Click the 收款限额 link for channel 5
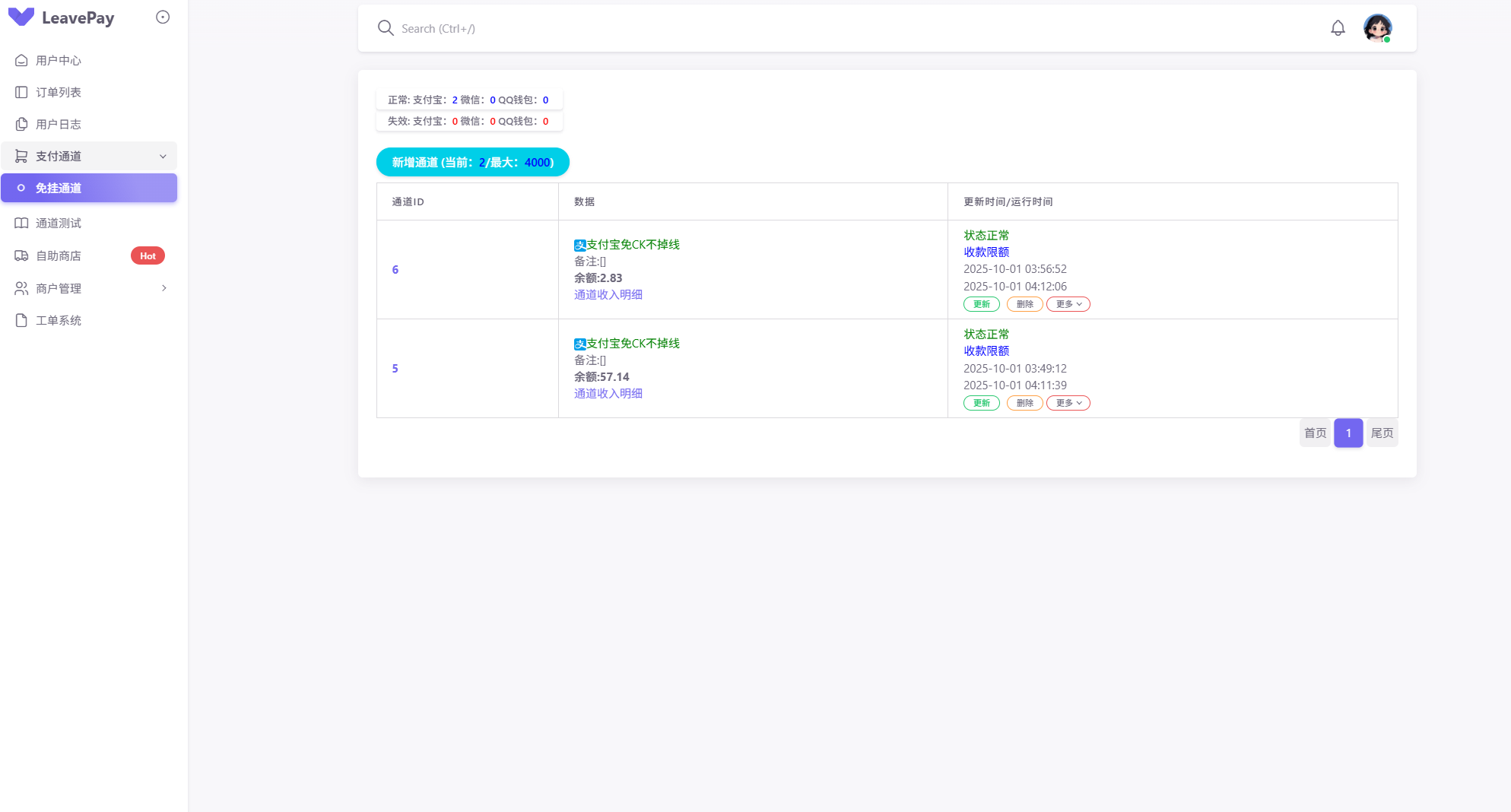The height and width of the screenshot is (812, 1511). pyautogui.click(x=986, y=350)
